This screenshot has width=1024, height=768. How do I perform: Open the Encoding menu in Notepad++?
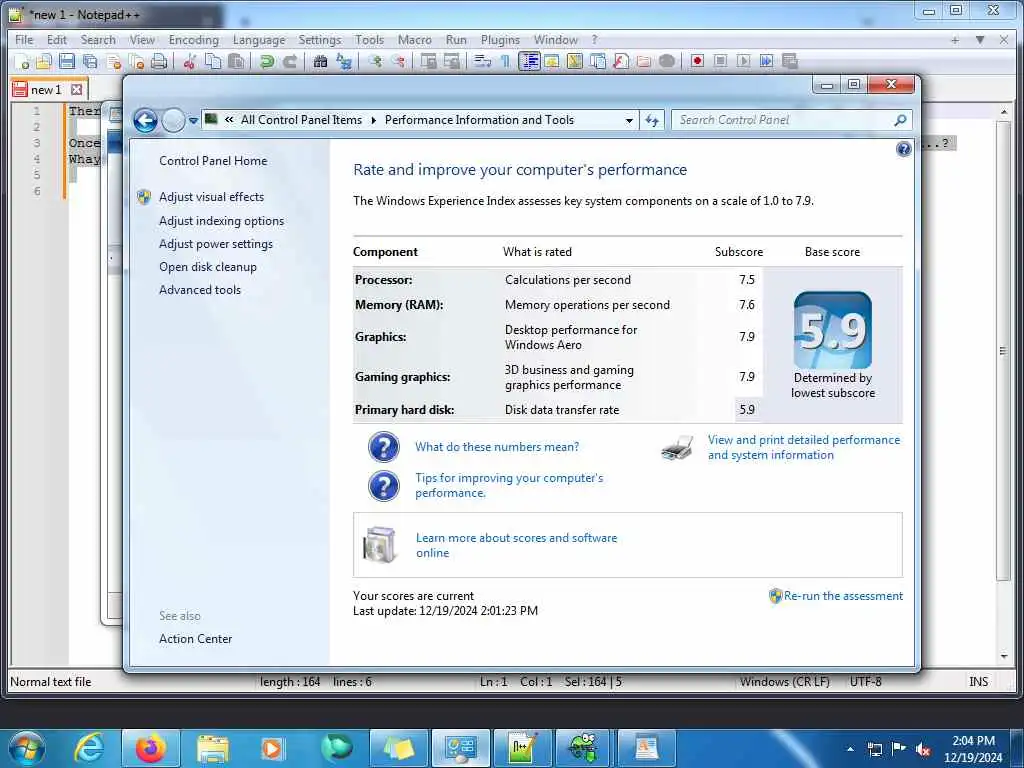(x=194, y=40)
